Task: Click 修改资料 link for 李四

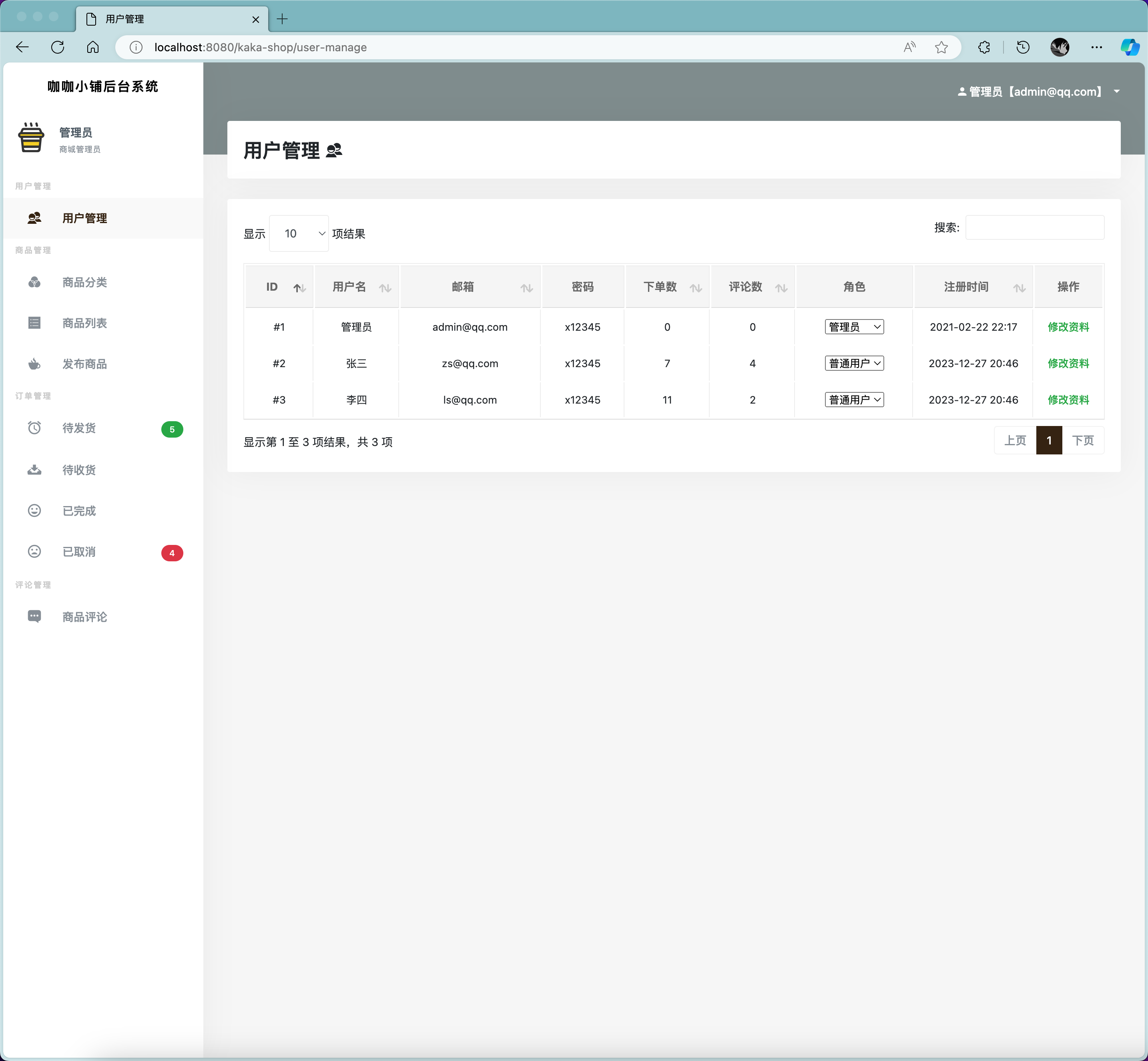Action: point(1068,400)
